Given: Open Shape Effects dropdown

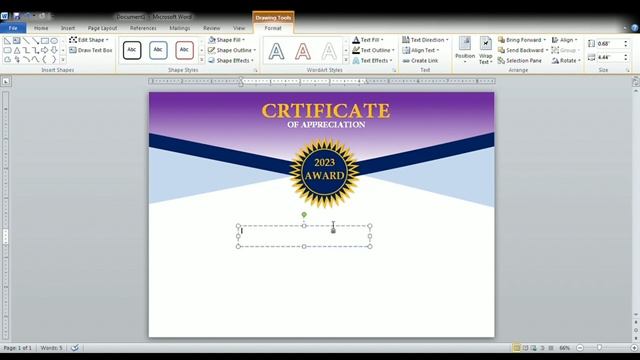Looking at the screenshot, I should coord(231,60).
